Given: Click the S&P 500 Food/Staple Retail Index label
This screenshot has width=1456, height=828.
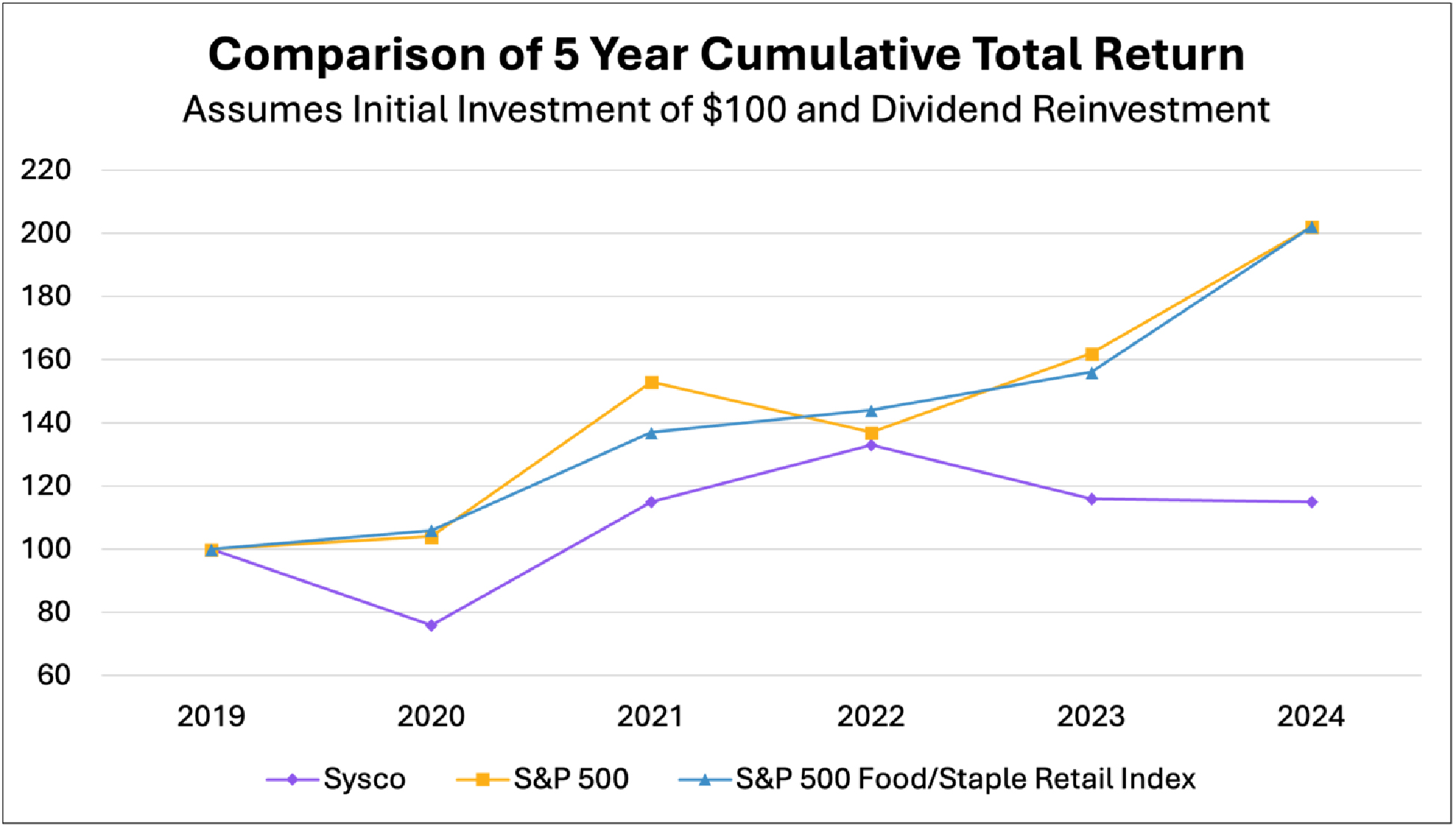Looking at the screenshot, I should tap(965, 779).
